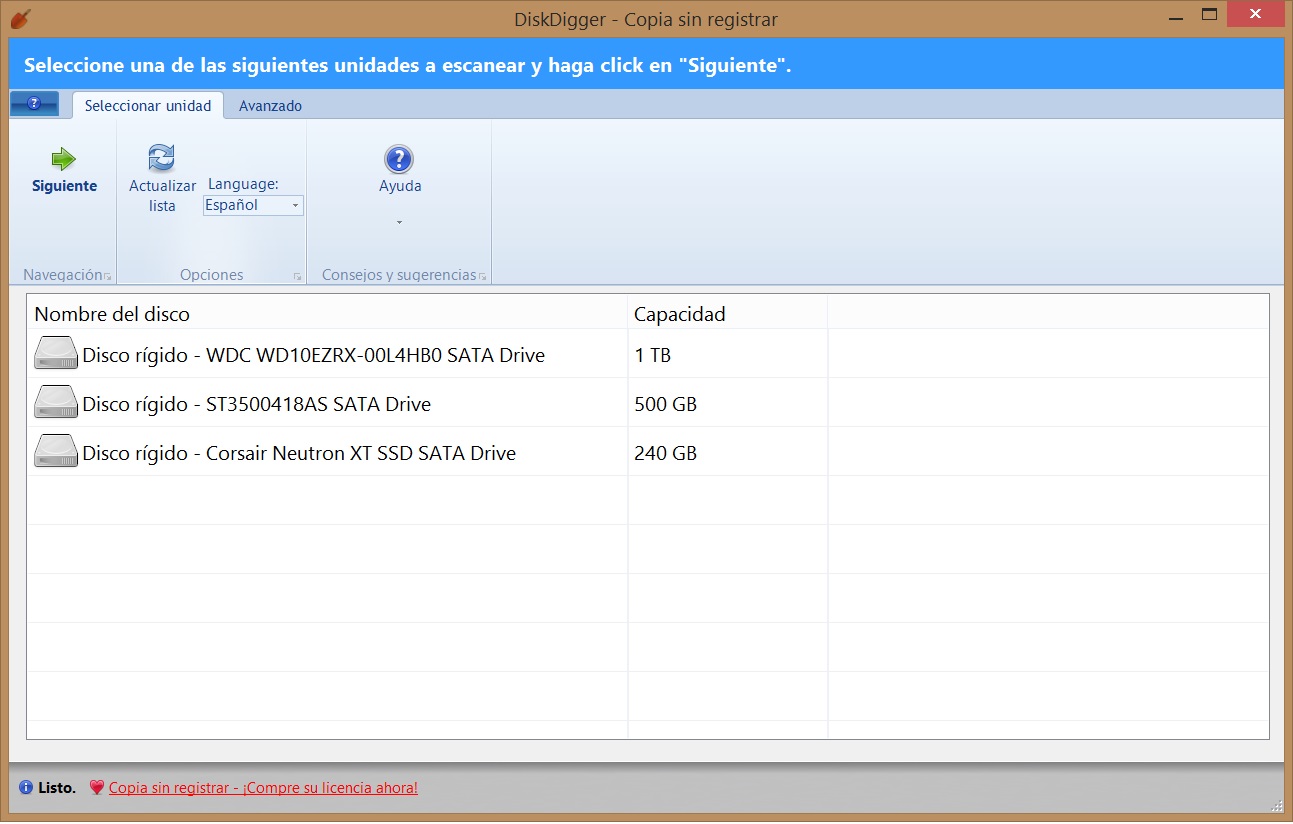Screen dimensions: 1293x824
Task: Click the drive icon for WDC WD10EZRX disk
Action: tap(56, 353)
